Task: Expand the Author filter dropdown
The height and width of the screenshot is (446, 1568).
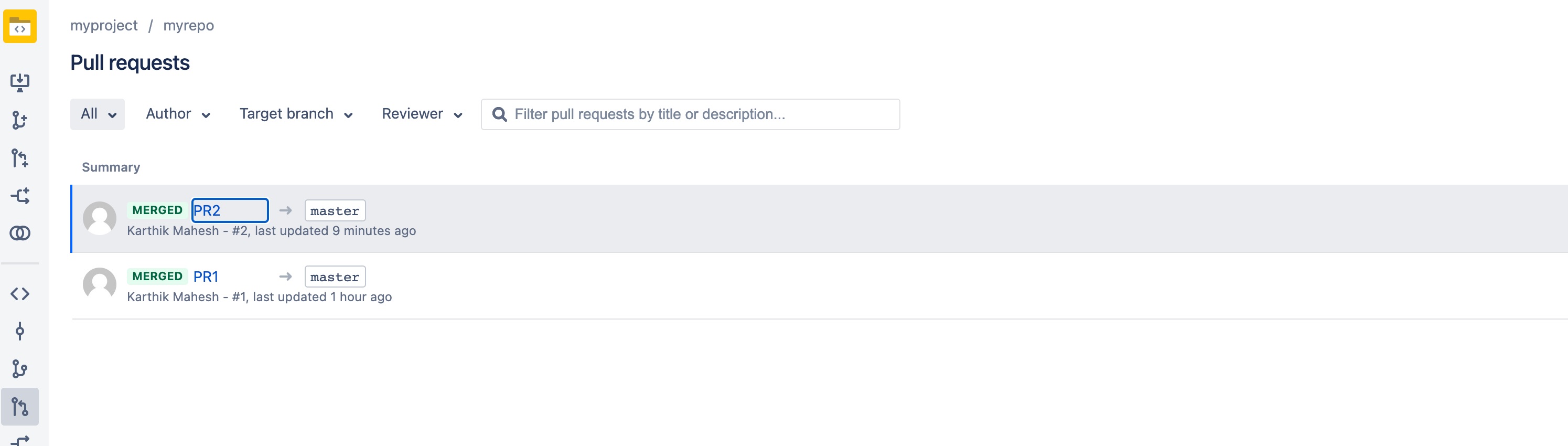Action: (x=178, y=114)
